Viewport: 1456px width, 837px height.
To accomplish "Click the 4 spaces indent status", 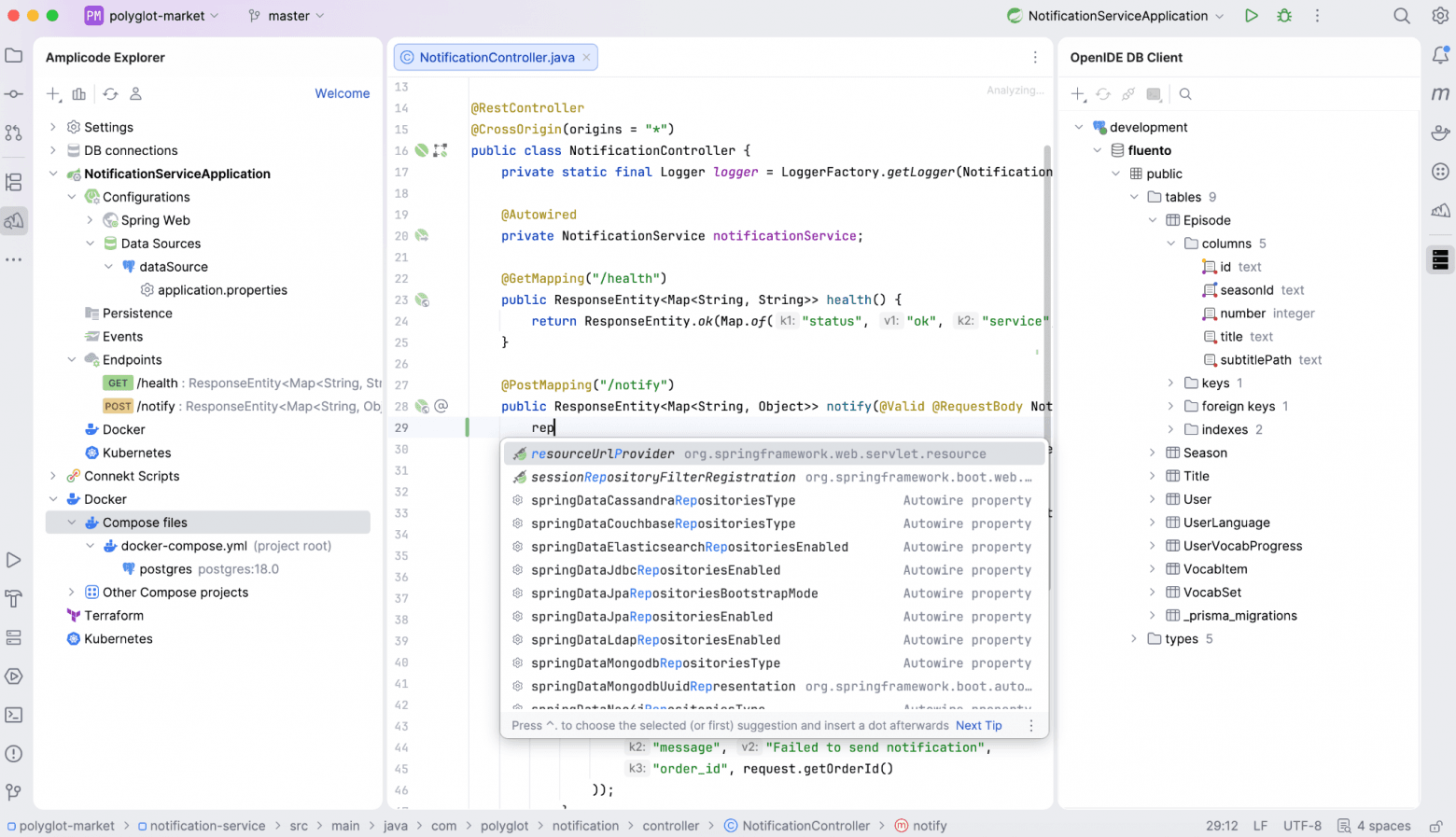I will (x=1374, y=826).
